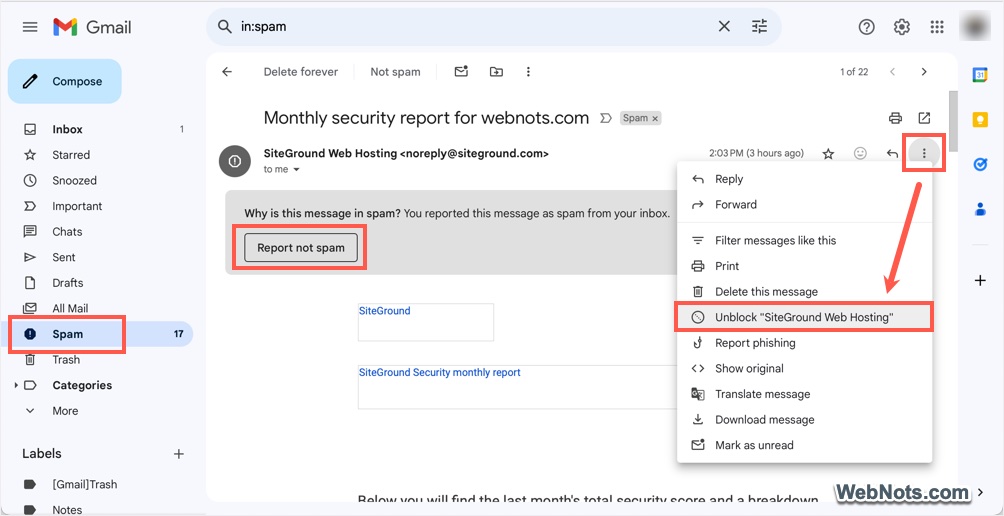Image resolution: width=1004 pixels, height=516 pixels.
Task: Show search options filter icon
Action: (759, 27)
